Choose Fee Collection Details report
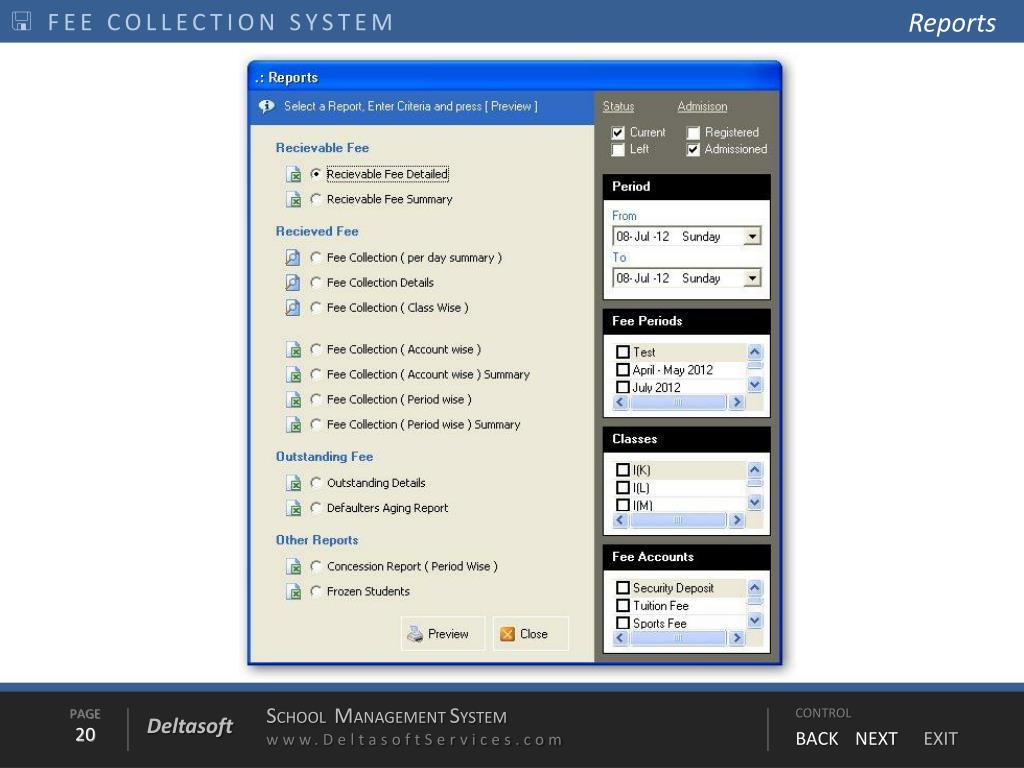The image size is (1024, 768). point(316,282)
